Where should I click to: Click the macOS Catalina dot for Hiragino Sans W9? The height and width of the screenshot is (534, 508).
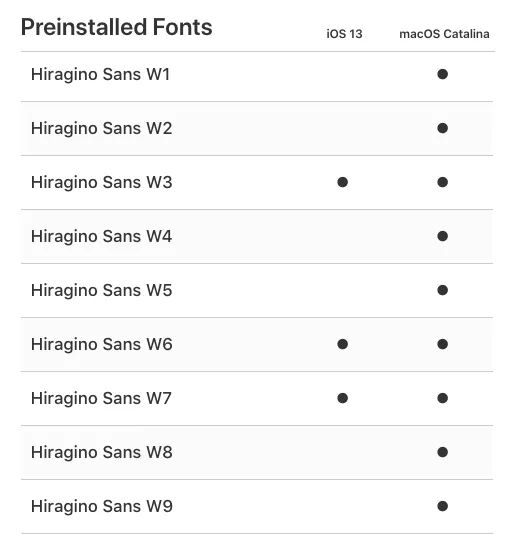tap(442, 506)
